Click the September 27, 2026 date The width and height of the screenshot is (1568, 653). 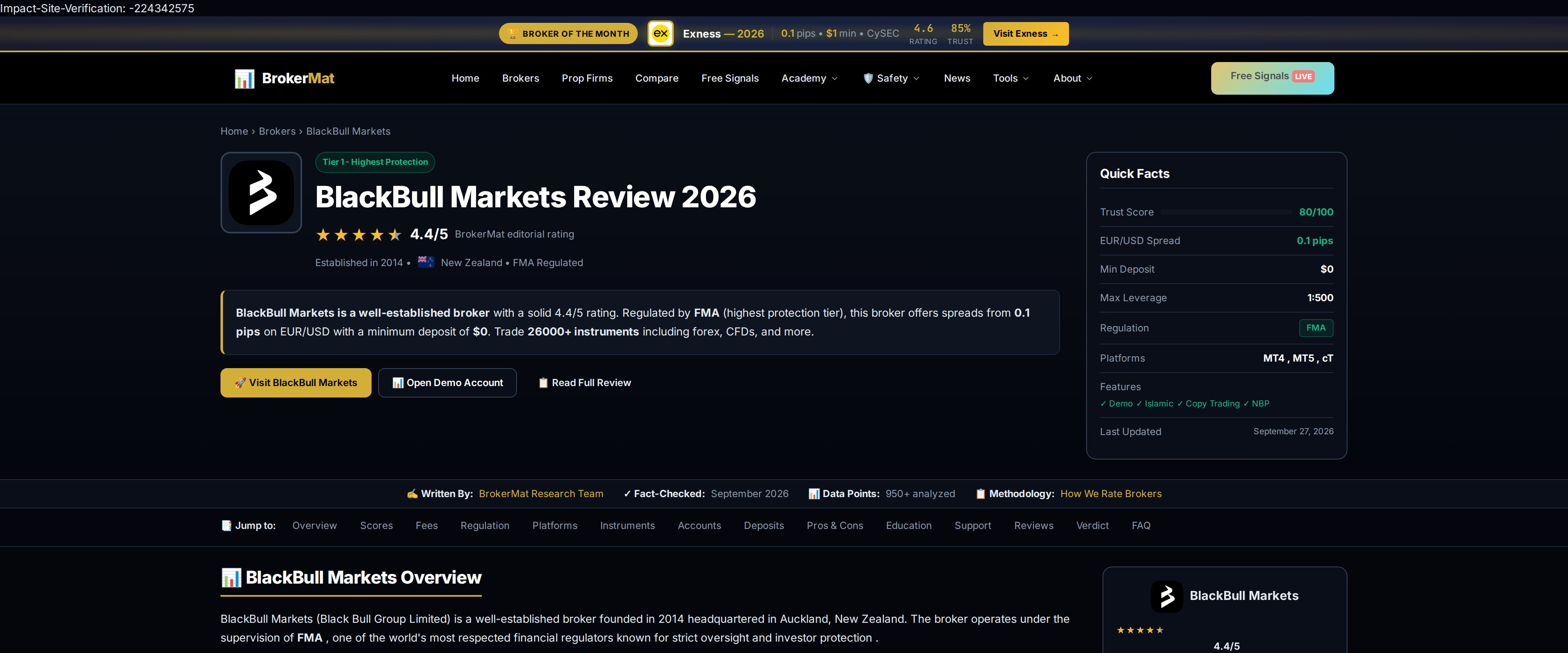click(x=1294, y=431)
